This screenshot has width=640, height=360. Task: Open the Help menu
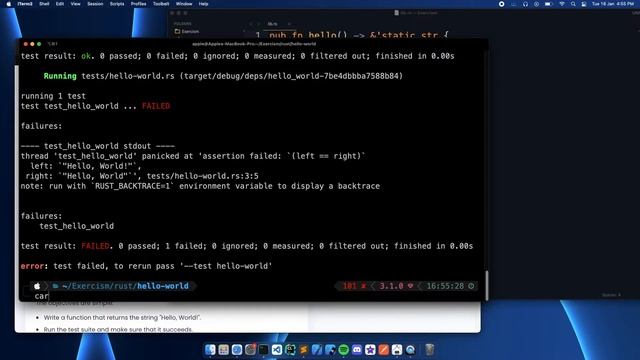[x=203, y=4]
